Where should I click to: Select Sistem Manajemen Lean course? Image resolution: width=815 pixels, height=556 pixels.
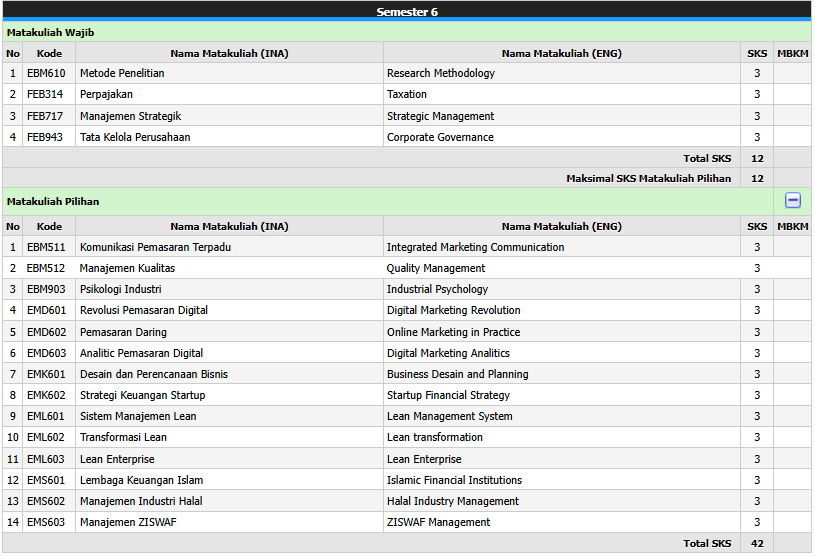coord(138,416)
